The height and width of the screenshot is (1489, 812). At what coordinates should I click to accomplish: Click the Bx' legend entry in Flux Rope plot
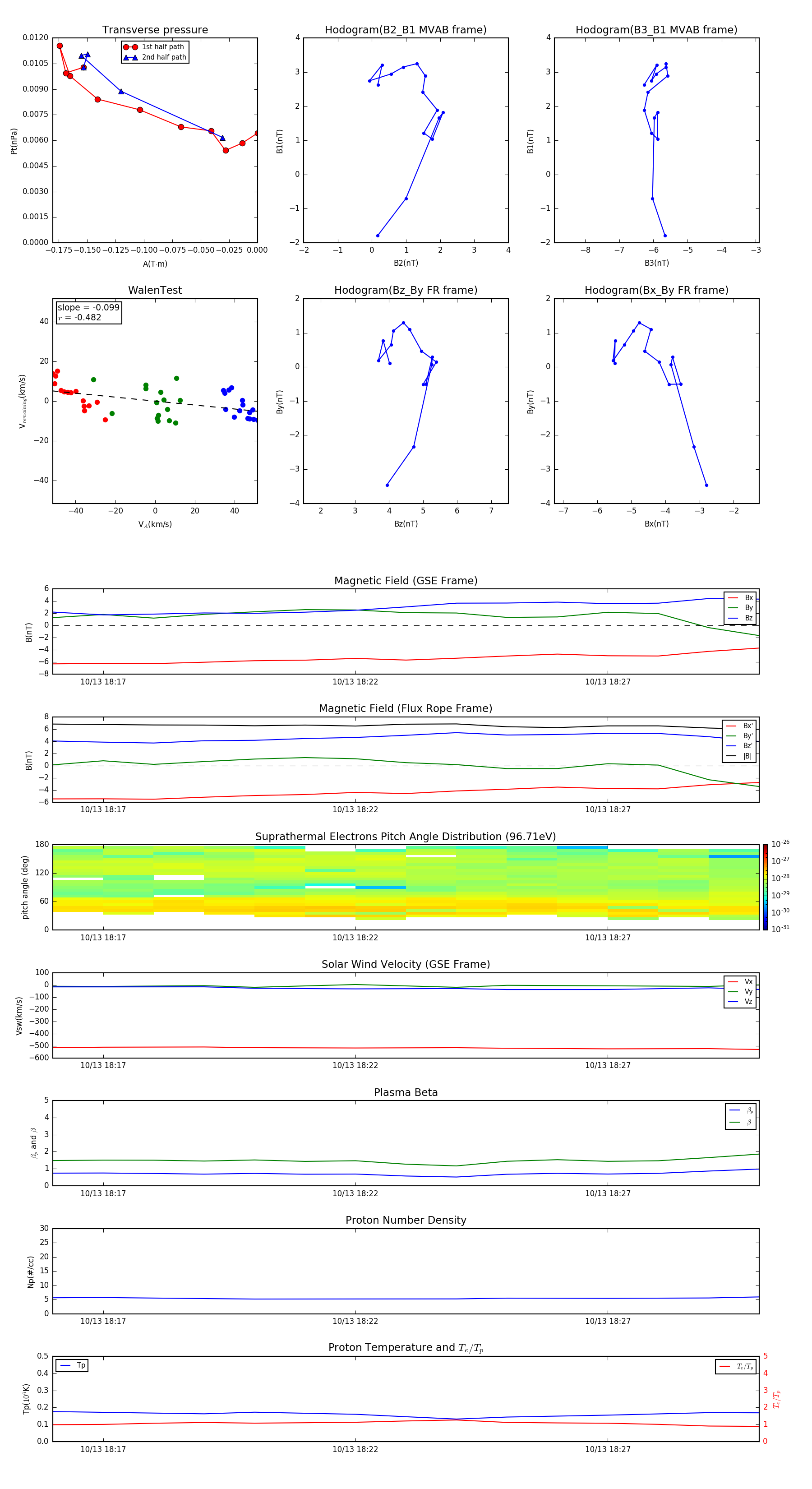click(x=740, y=726)
